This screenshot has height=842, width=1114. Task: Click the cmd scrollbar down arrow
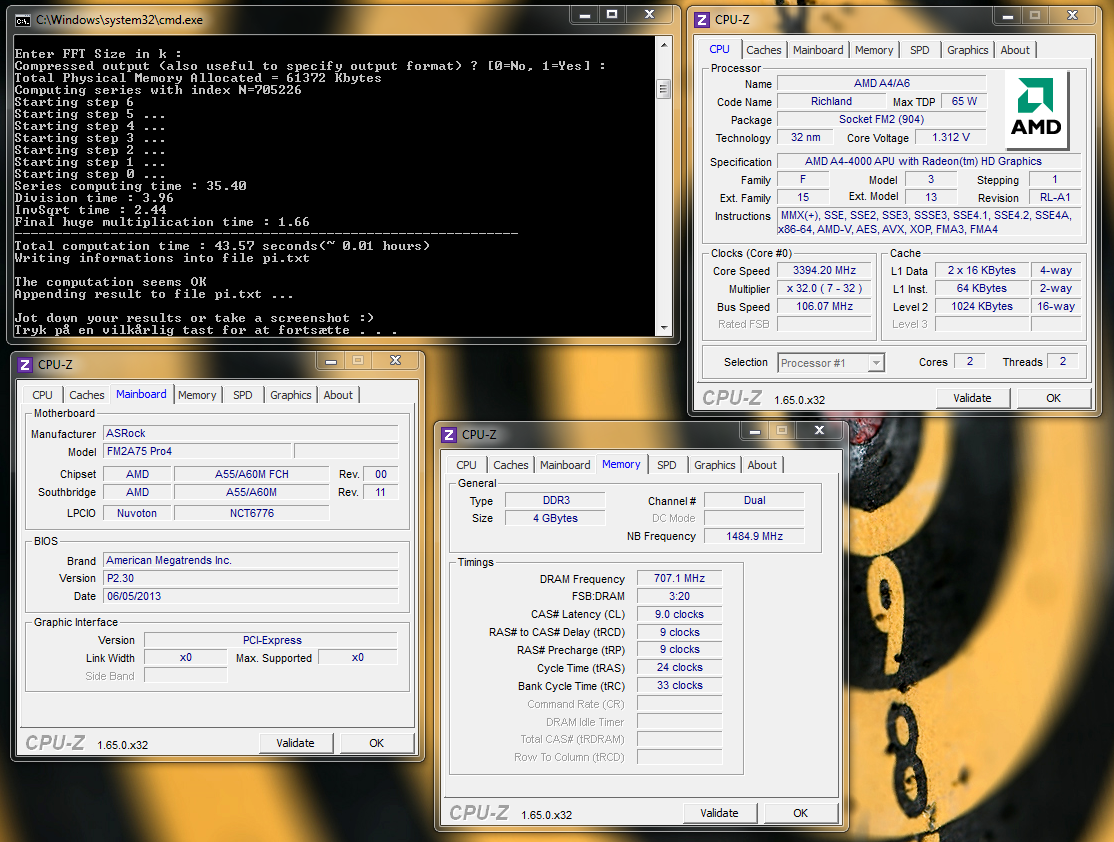664,328
